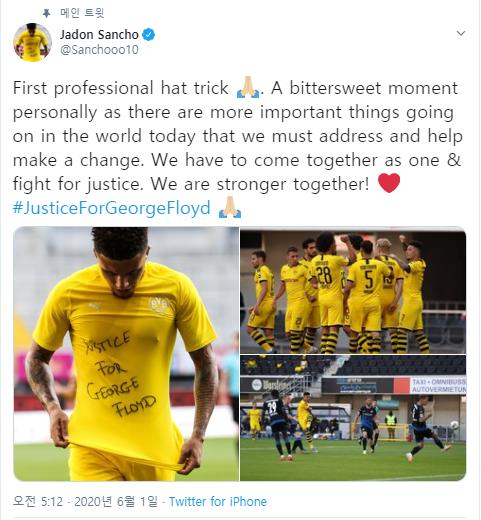
Task: Click the blue verified badge icon
Action: tap(149, 35)
